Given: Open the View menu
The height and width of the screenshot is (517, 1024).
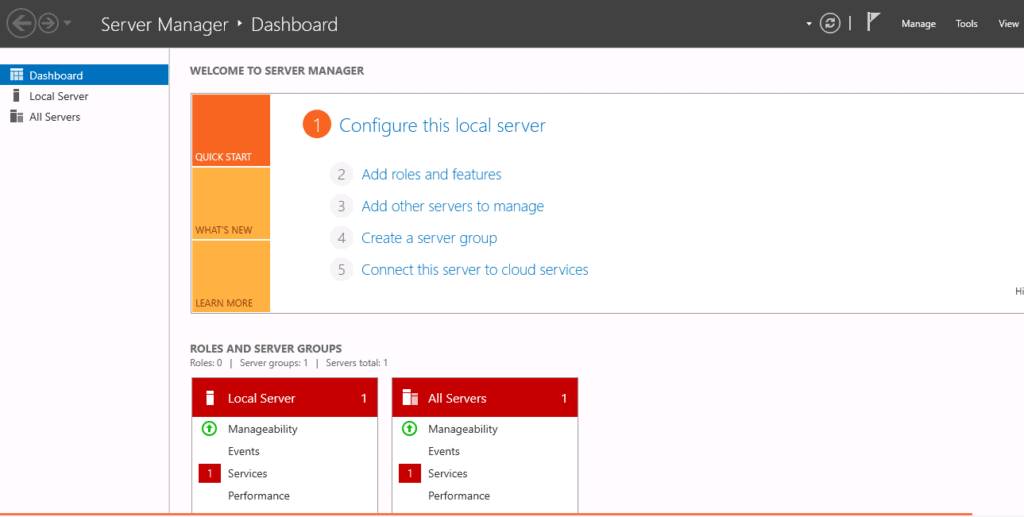Looking at the screenshot, I should tap(1008, 24).
